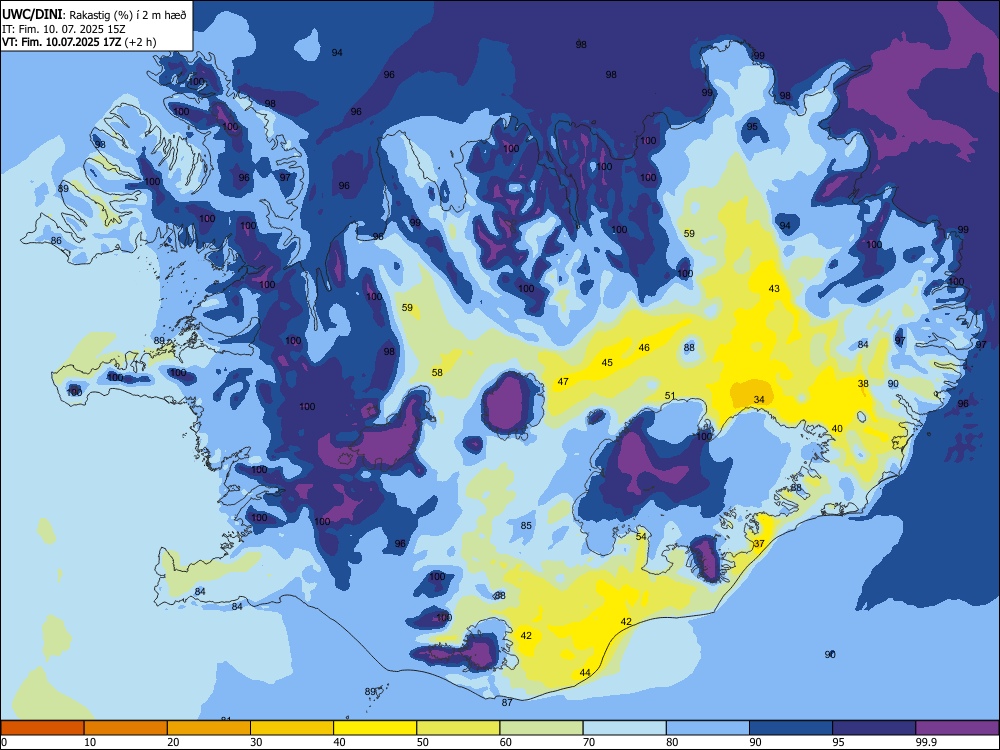Screen dimensions: 1000x750
Task: Select the legend tick label 50
Action: coord(422,742)
